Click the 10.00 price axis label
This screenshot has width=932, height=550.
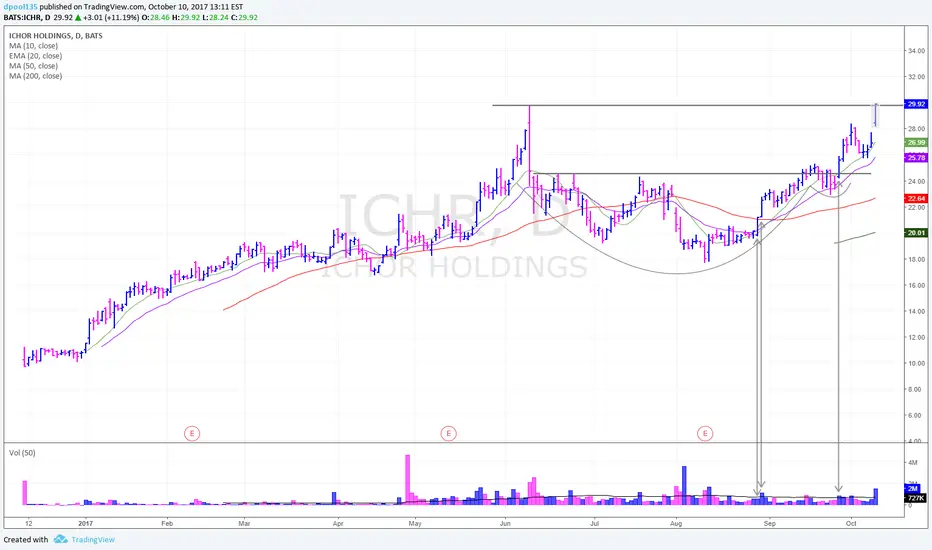pos(916,364)
